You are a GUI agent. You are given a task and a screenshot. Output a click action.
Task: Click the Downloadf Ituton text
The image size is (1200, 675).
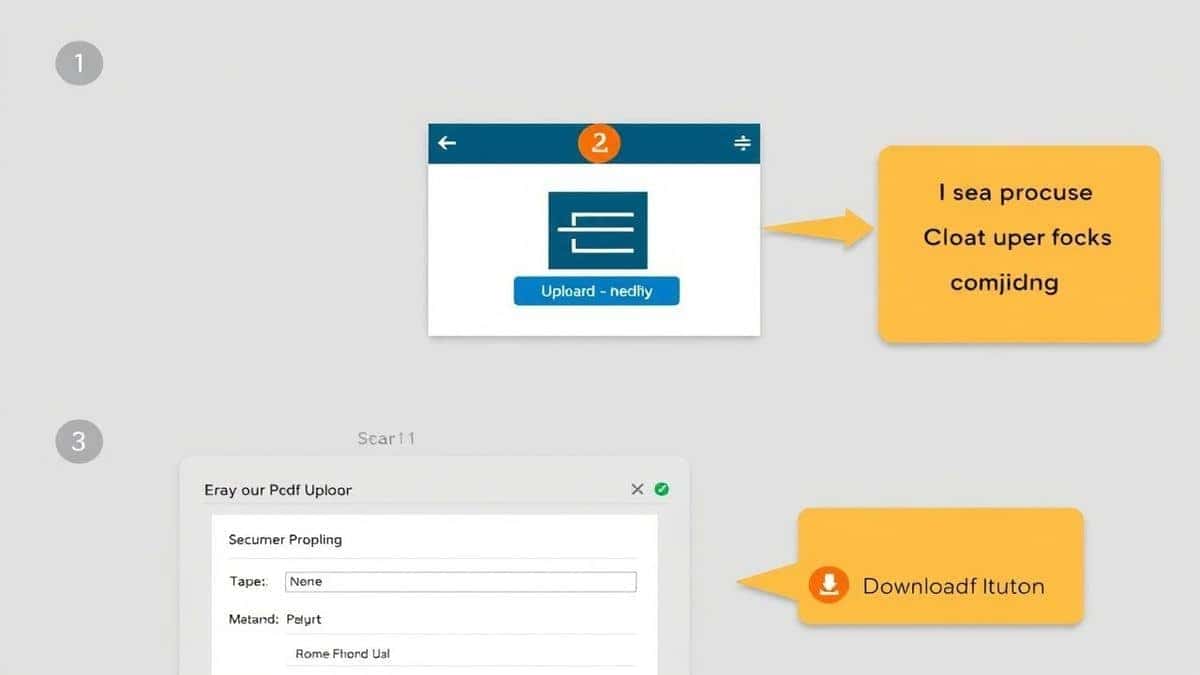953,586
